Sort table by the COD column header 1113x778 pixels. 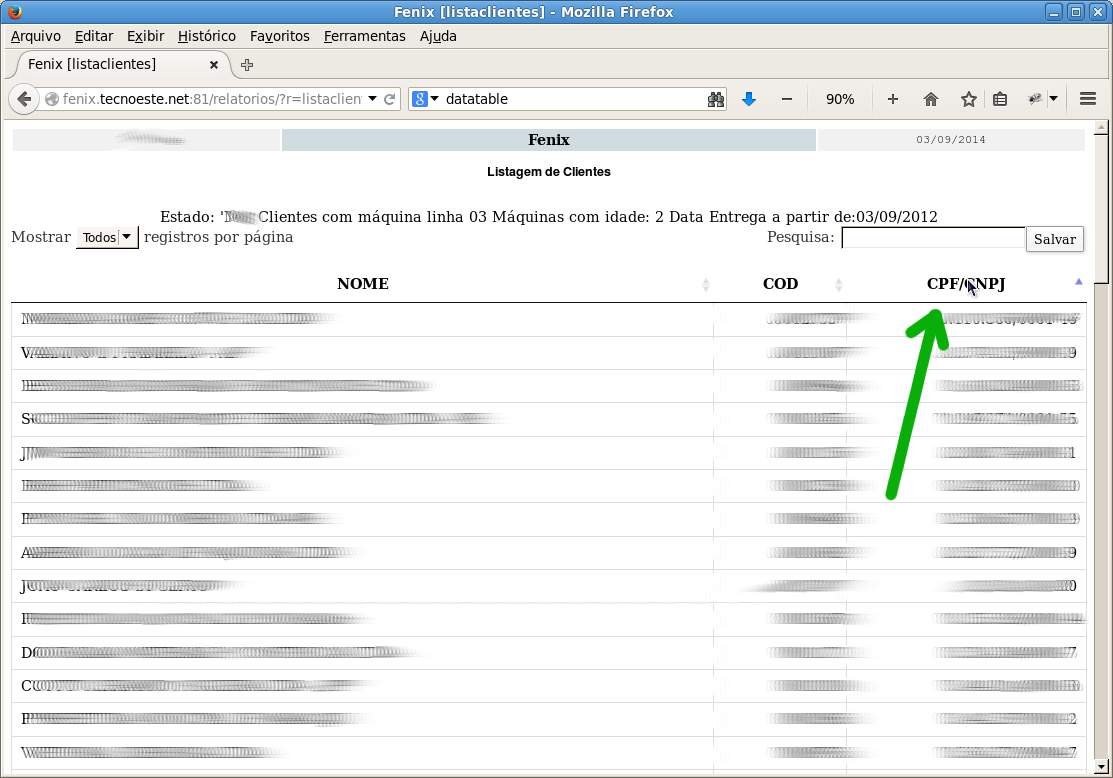coord(780,284)
